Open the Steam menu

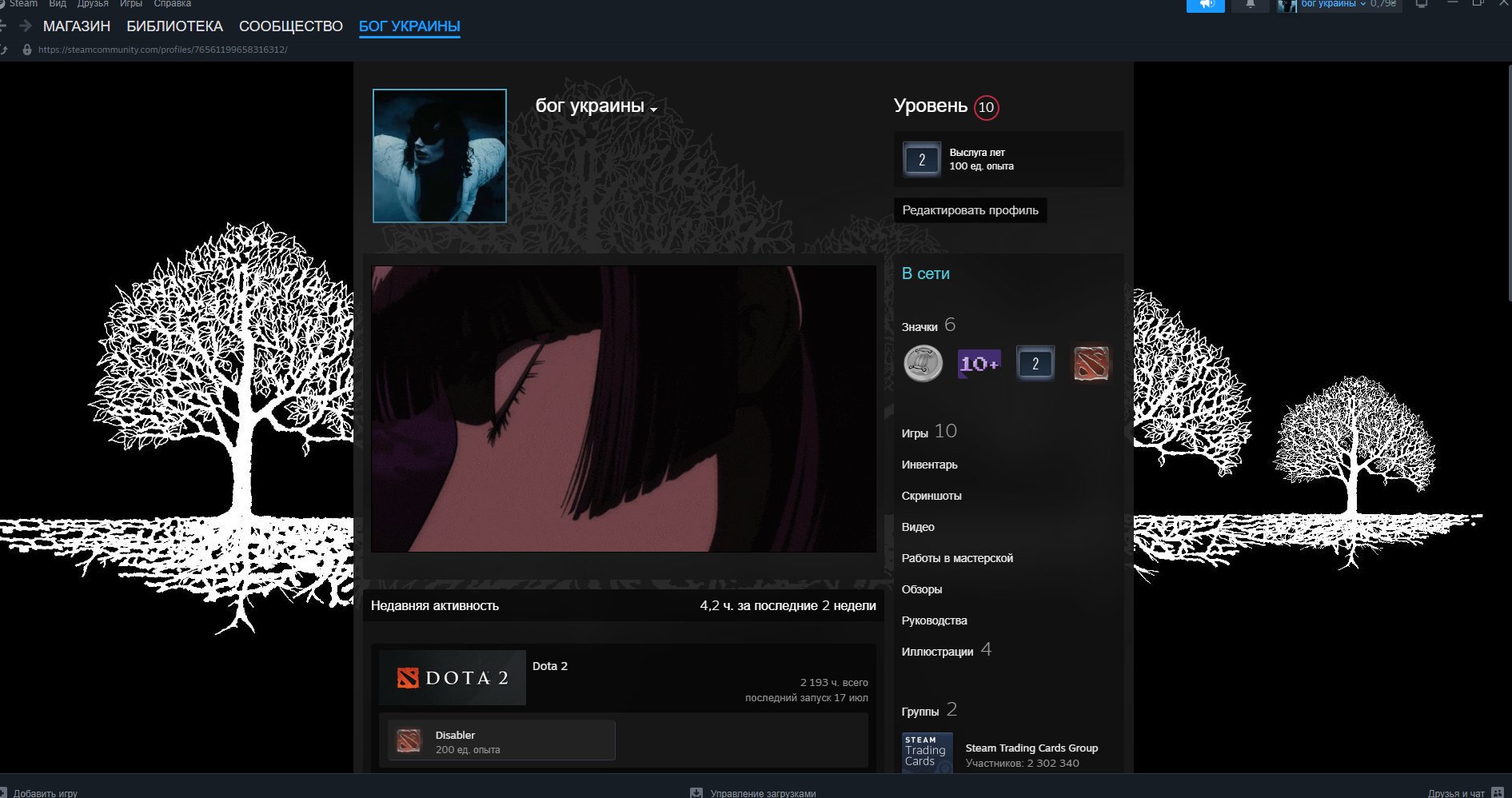pyautogui.click(x=23, y=4)
